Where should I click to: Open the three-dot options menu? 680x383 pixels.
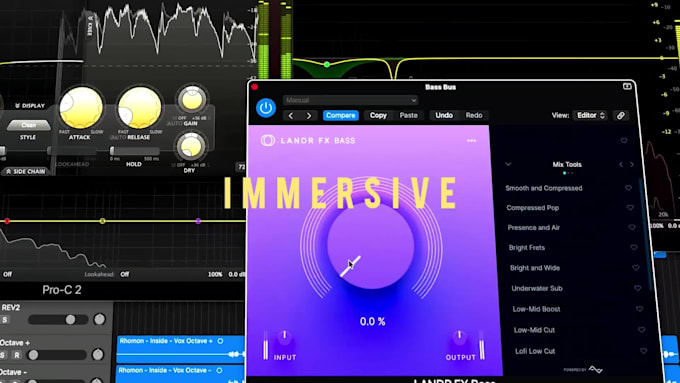click(x=471, y=141)
